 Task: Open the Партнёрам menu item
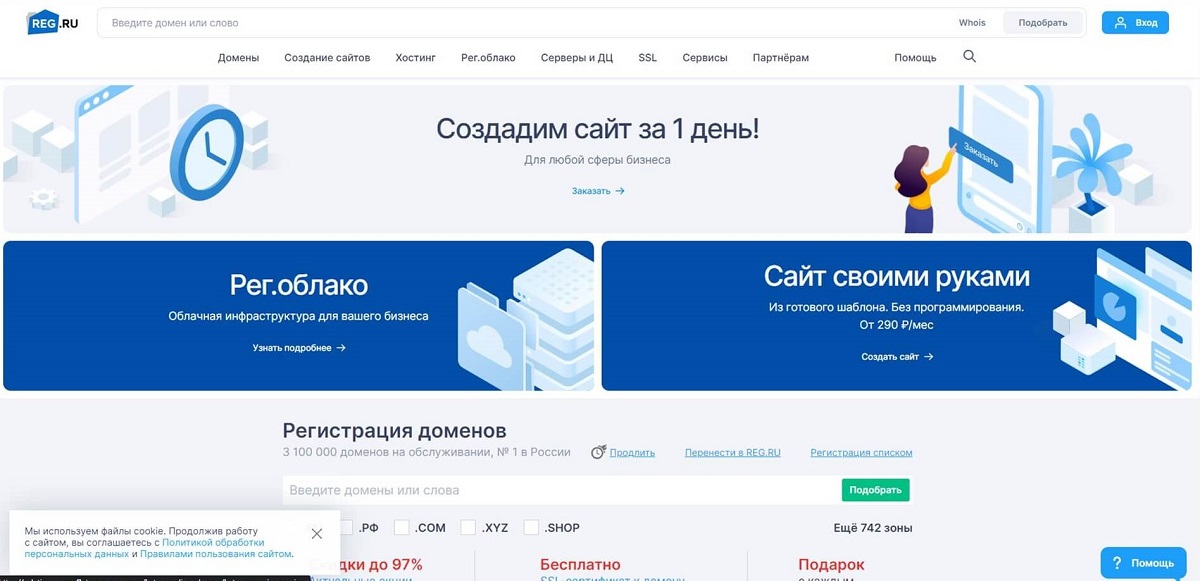781,58
